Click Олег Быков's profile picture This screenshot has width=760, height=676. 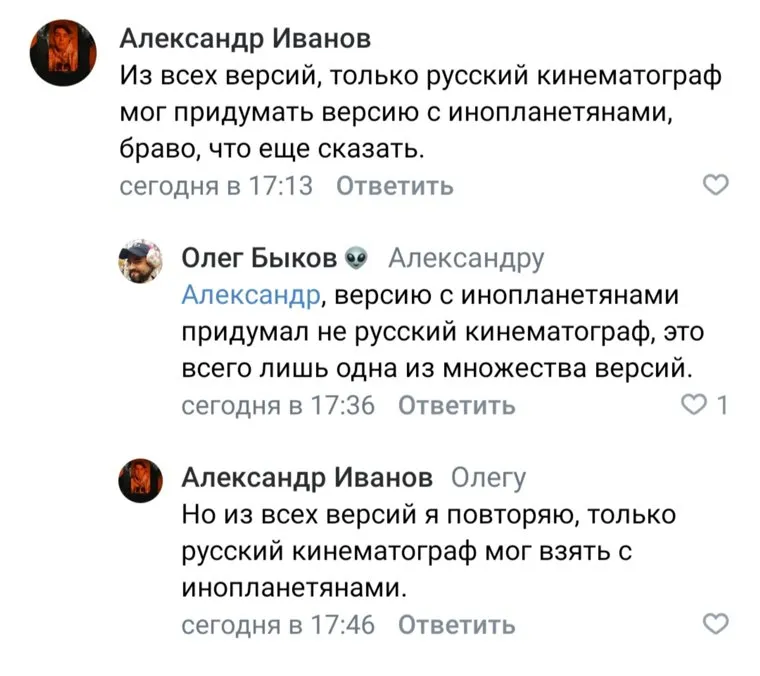click(141, 263)
